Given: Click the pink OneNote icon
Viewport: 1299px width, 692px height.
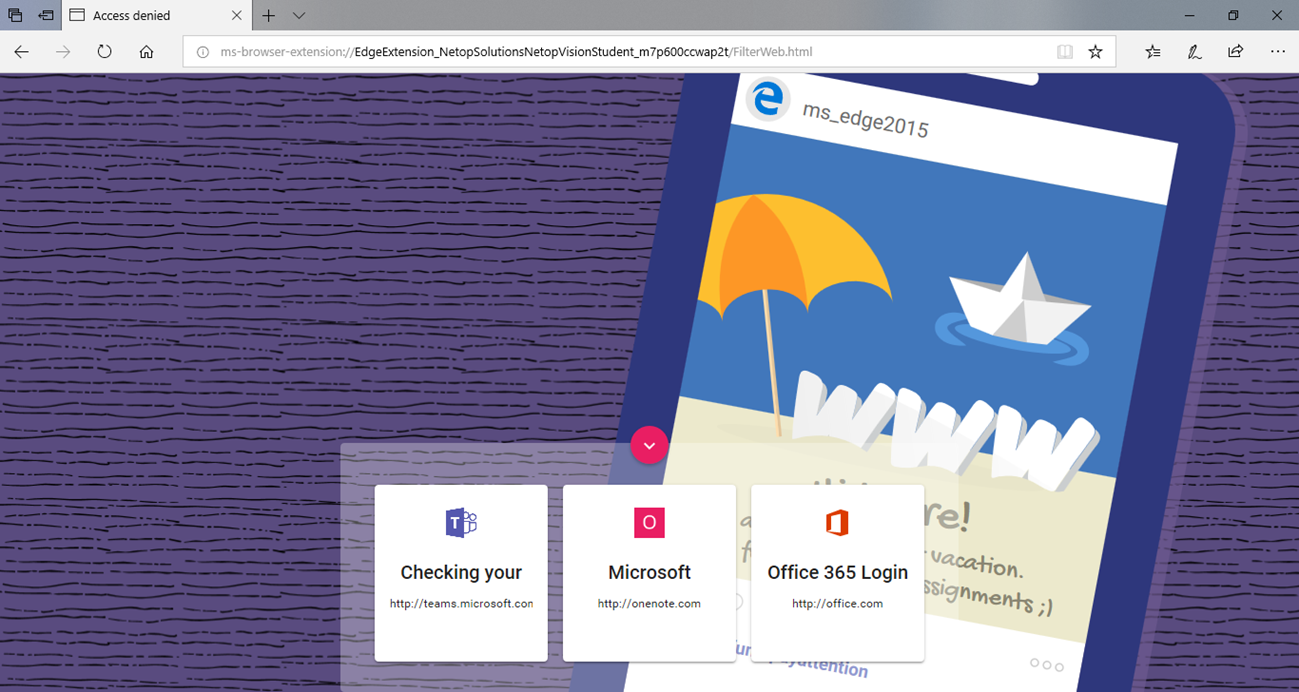Looking at the screenshot, I should (x=649, y=523).
